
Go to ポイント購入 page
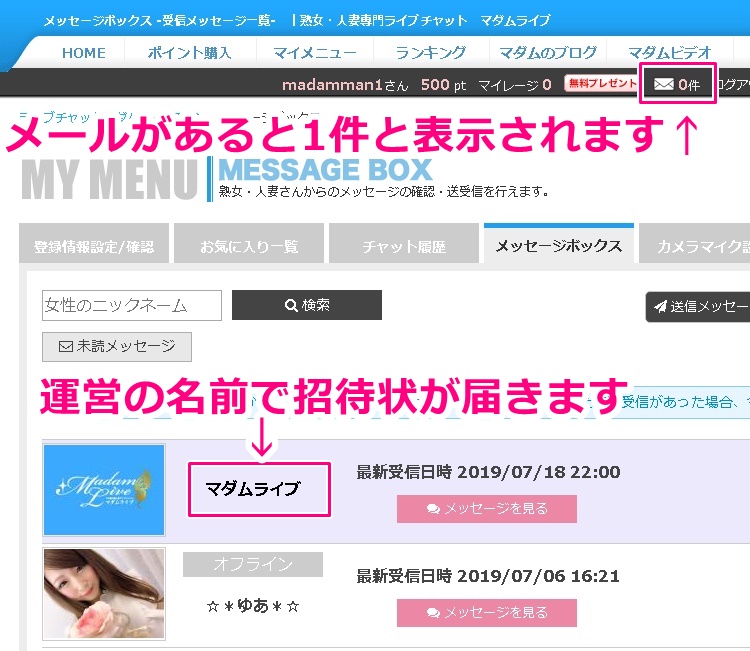pyautogui.click(x=190, y=53)
